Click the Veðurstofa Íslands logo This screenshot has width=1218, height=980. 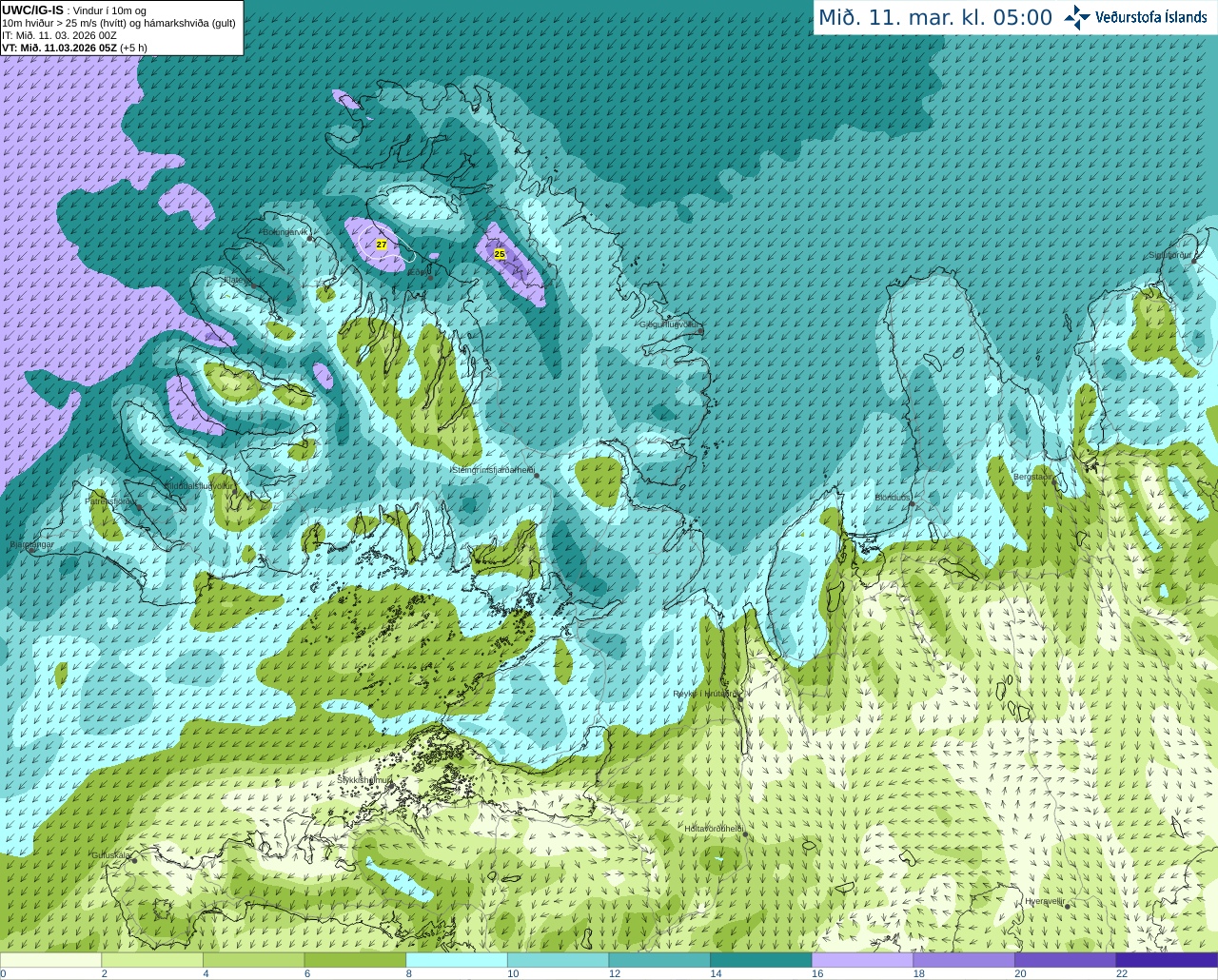pos(1135,17)
